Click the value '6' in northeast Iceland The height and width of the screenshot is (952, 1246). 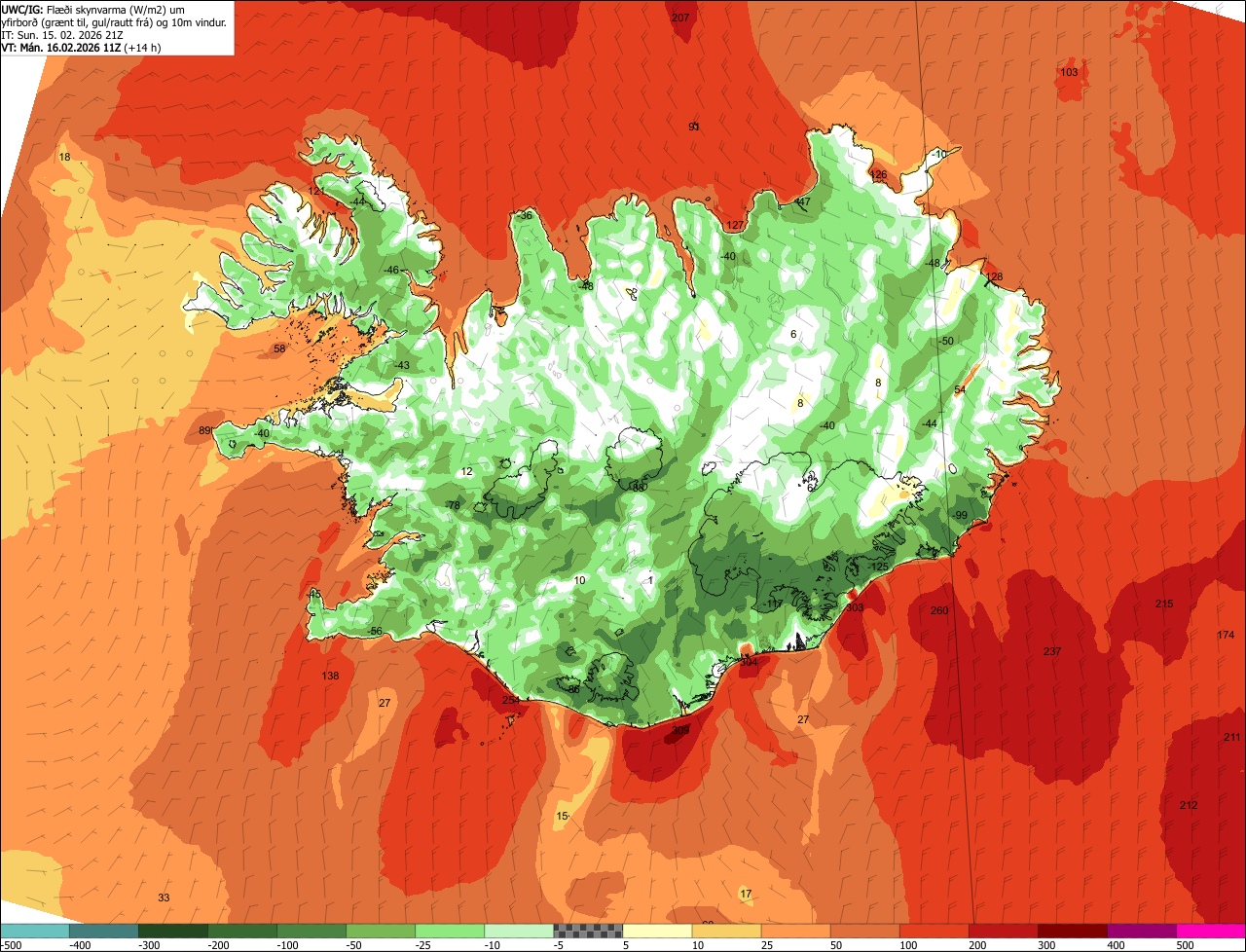[793, 335]
